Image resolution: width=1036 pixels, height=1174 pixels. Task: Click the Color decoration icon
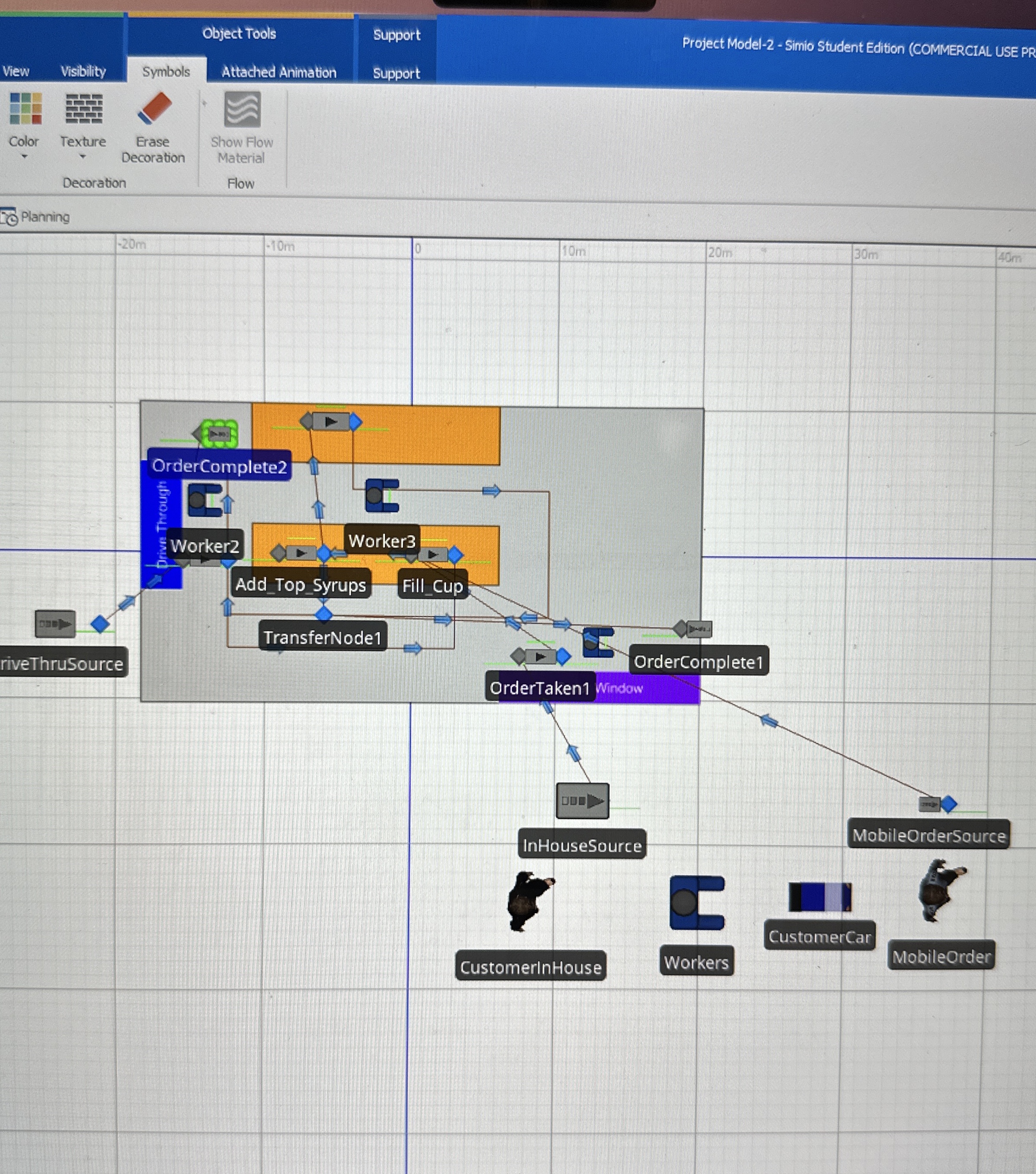pos(25,109)
